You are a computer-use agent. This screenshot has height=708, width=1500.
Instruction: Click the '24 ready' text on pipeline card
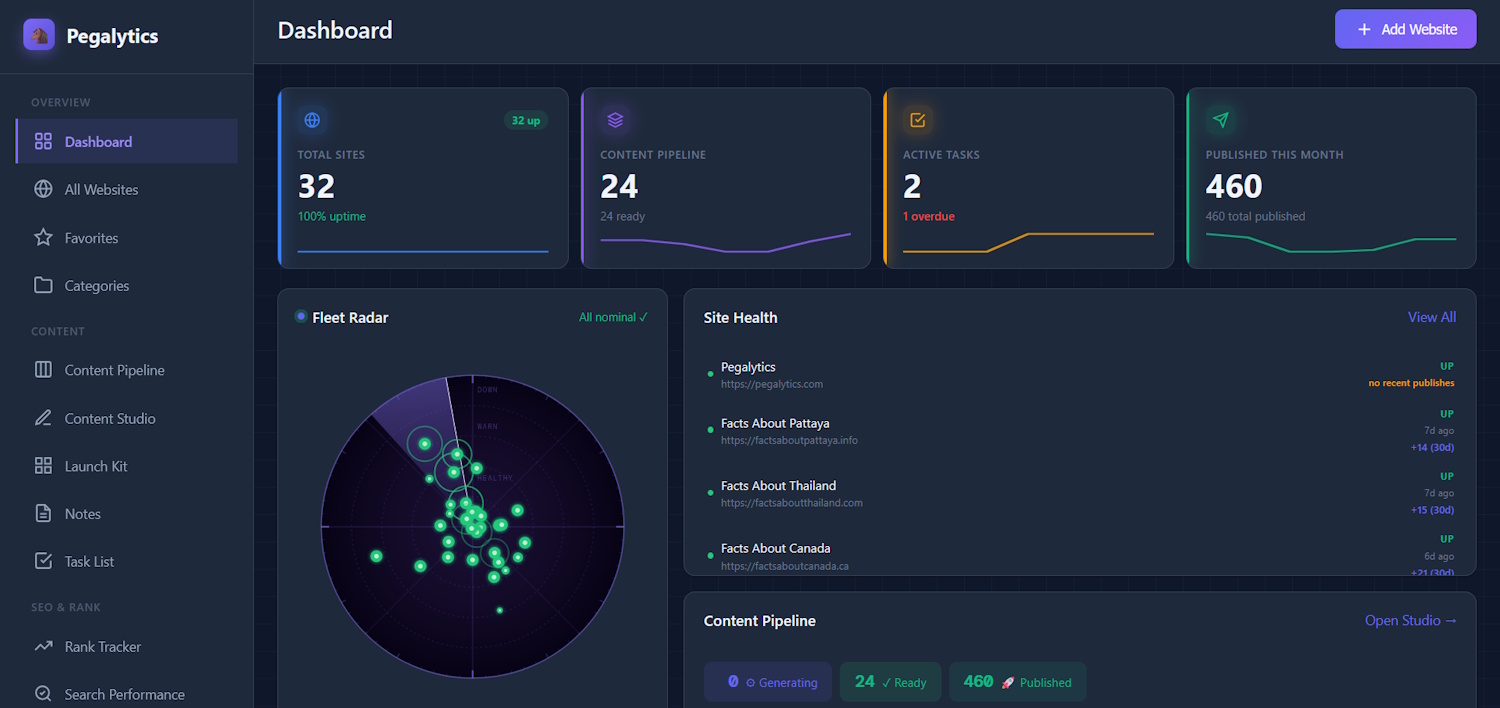pyautogui.click(x=622, y=216)
